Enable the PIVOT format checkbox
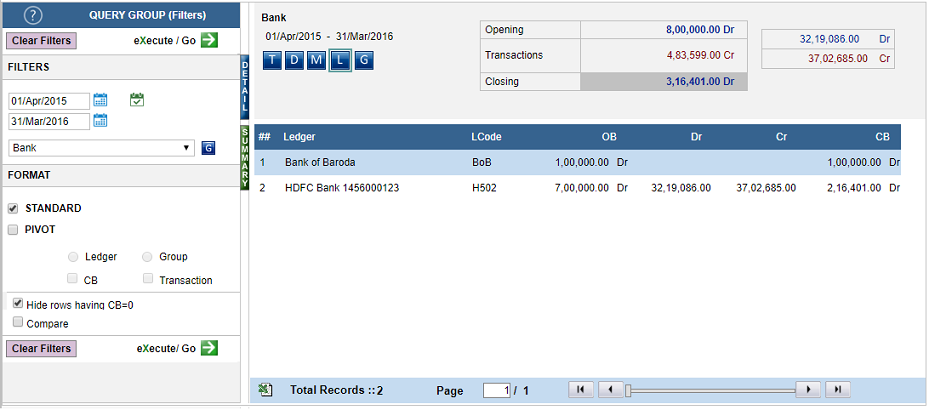Screen dimensions: 929x410 tap(13, 230)
